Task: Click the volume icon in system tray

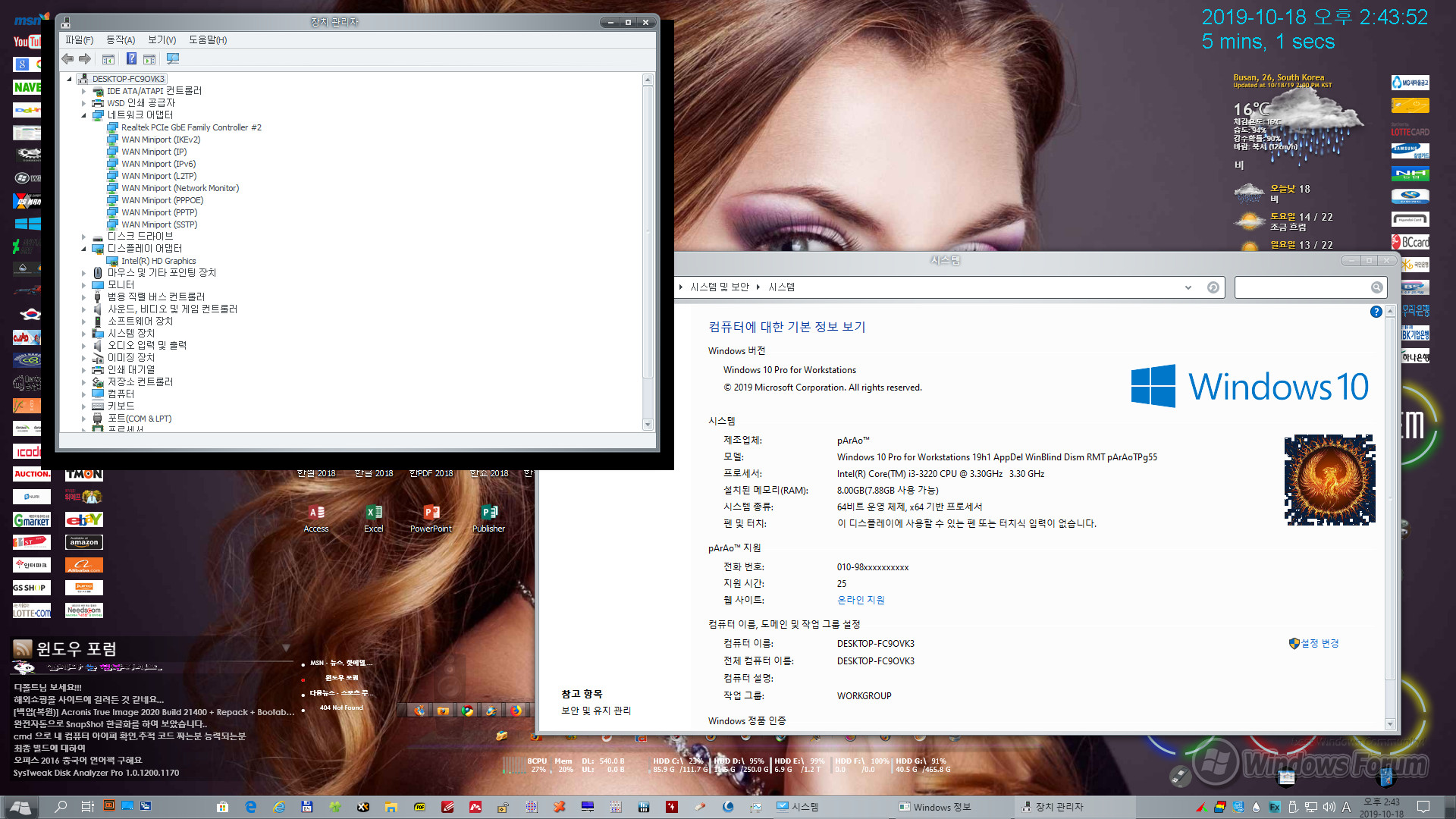Action: coord(1329,807)
